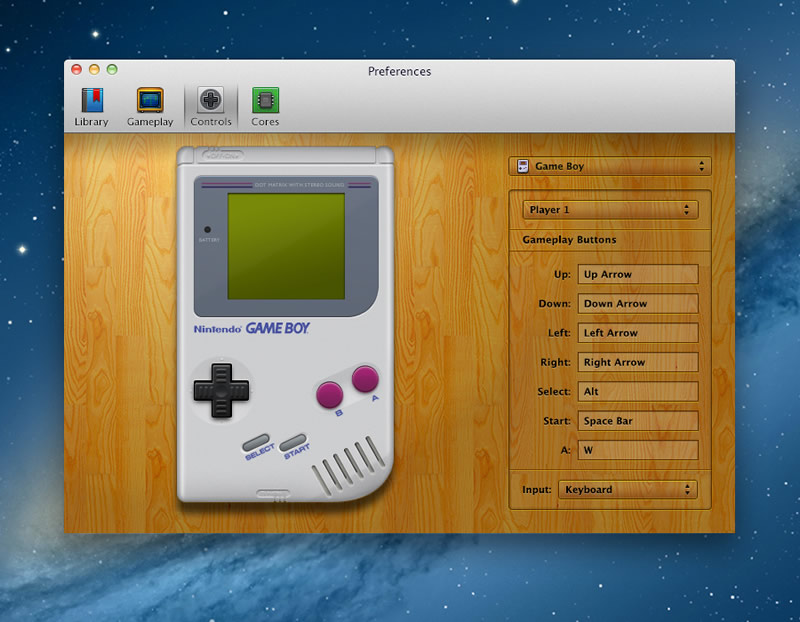
Task: Click the Up key binding field
Action: (x=638, y=274)
